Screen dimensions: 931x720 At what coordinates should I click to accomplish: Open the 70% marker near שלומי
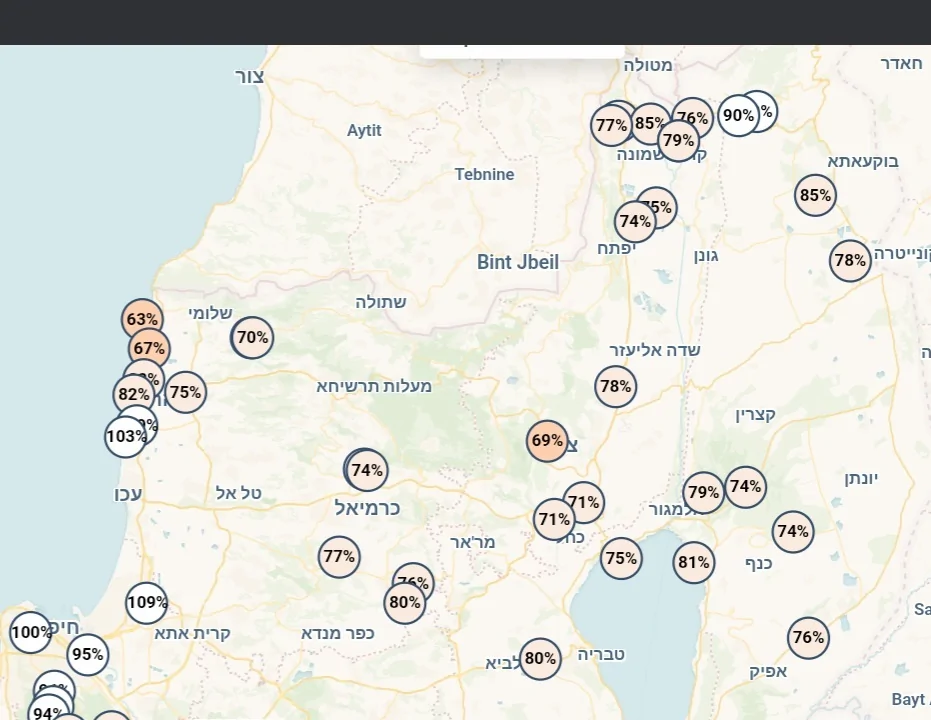click(252, 338)
